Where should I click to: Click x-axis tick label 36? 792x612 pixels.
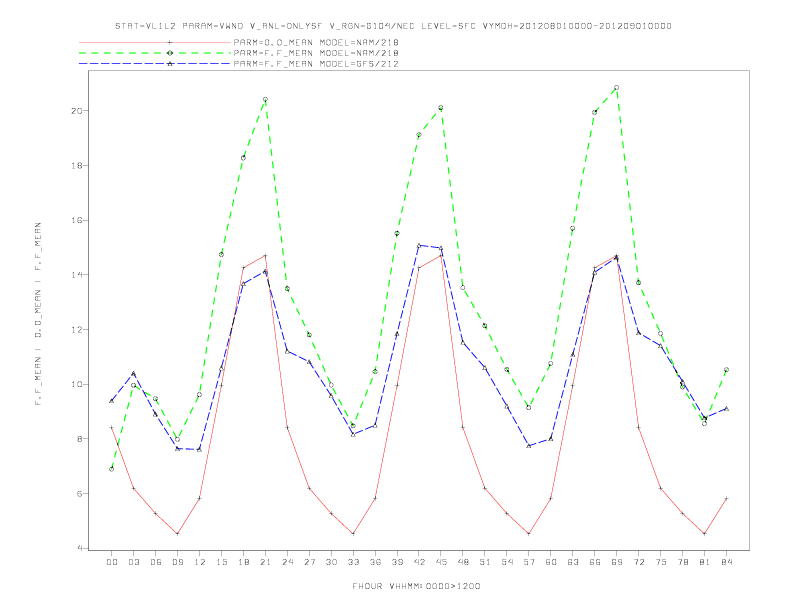point(375,562)
